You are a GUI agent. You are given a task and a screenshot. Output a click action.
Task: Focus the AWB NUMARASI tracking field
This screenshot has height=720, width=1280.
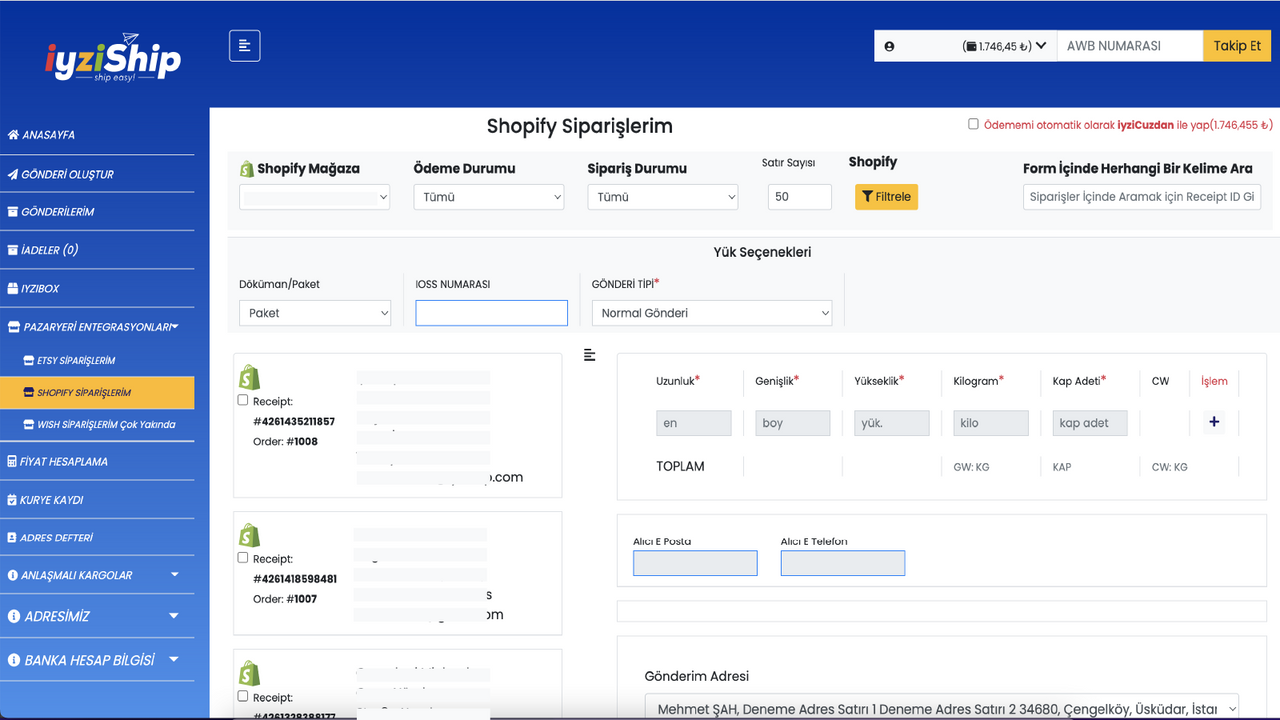(x=1129, y=46)
